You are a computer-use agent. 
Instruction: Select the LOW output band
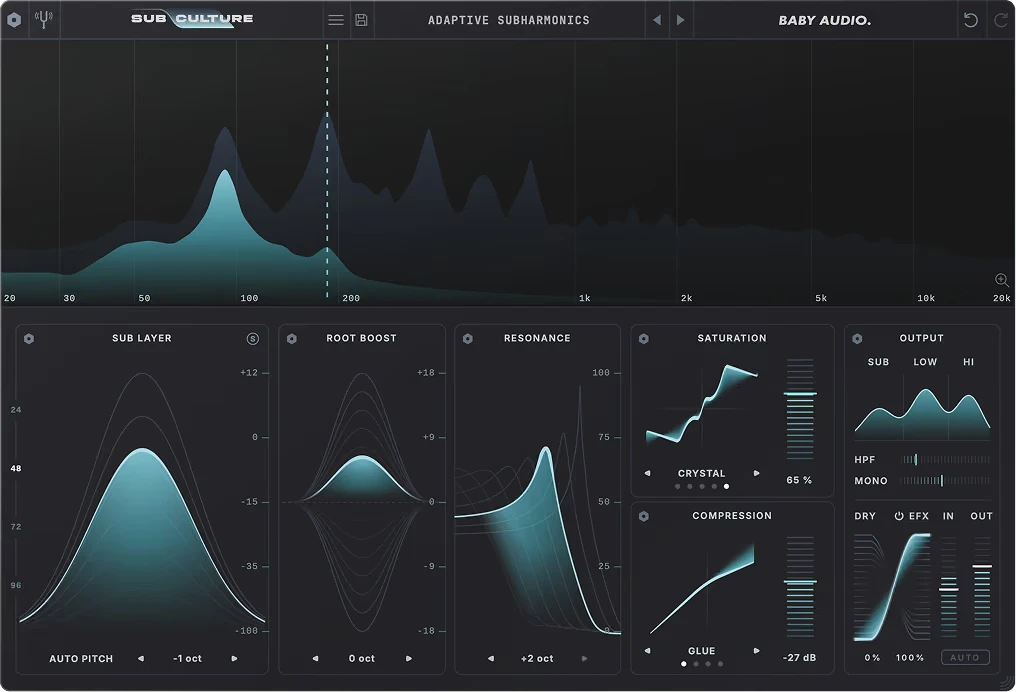pos(925,362)
